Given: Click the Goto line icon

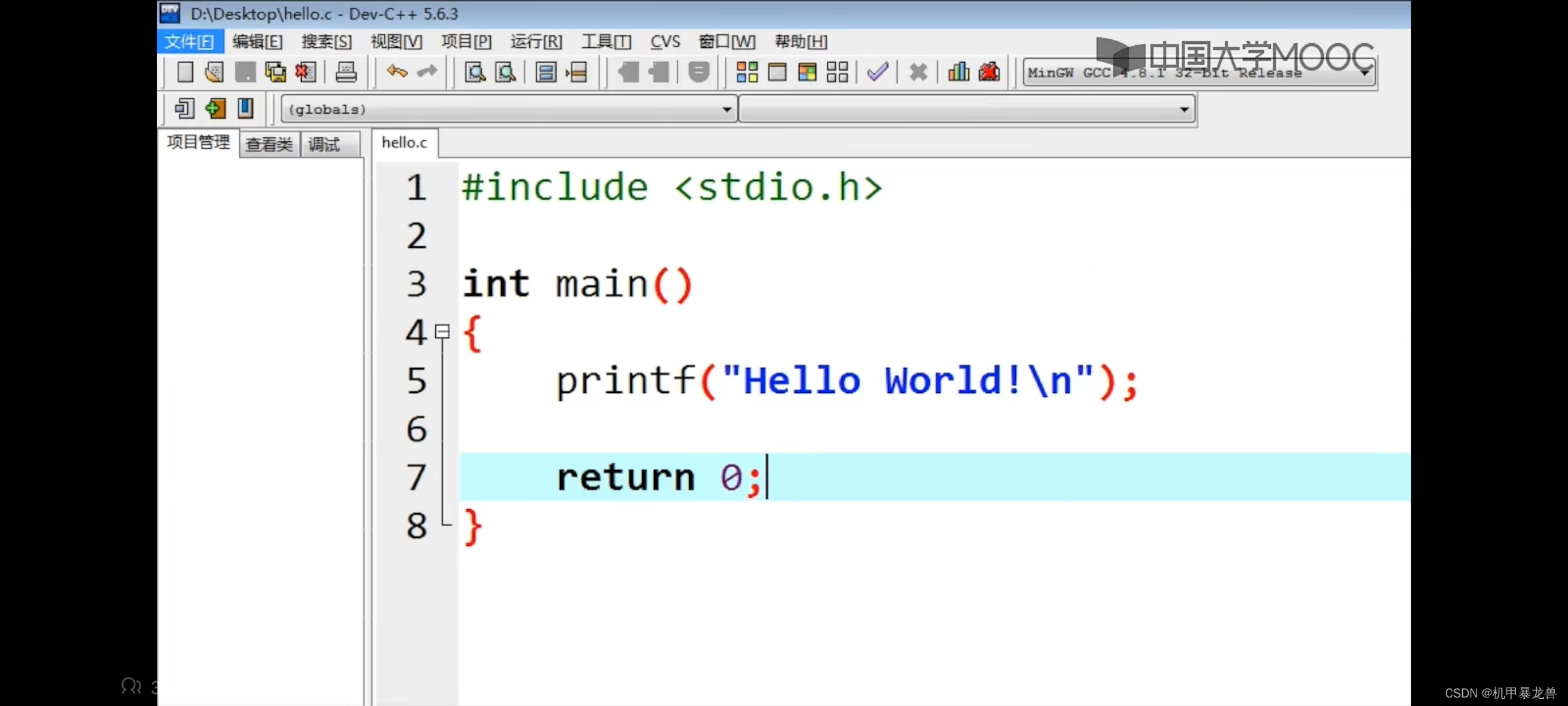Looking at the screenshot, I should tap(577, 72).
